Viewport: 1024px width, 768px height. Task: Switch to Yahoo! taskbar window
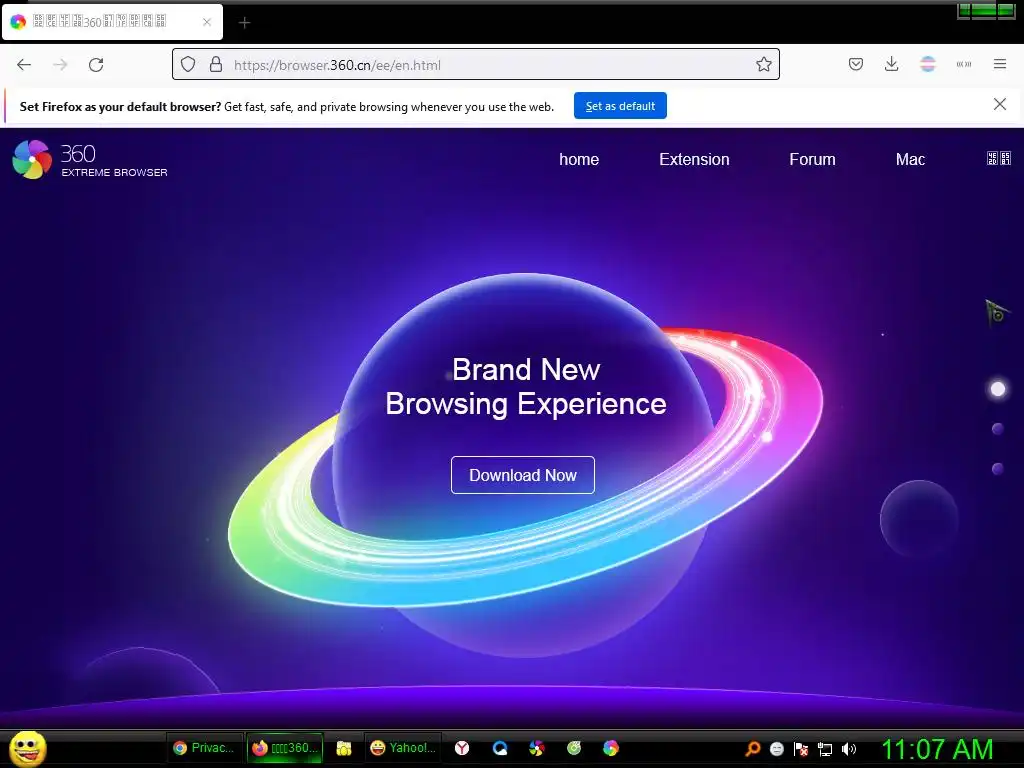coord(402,748)
